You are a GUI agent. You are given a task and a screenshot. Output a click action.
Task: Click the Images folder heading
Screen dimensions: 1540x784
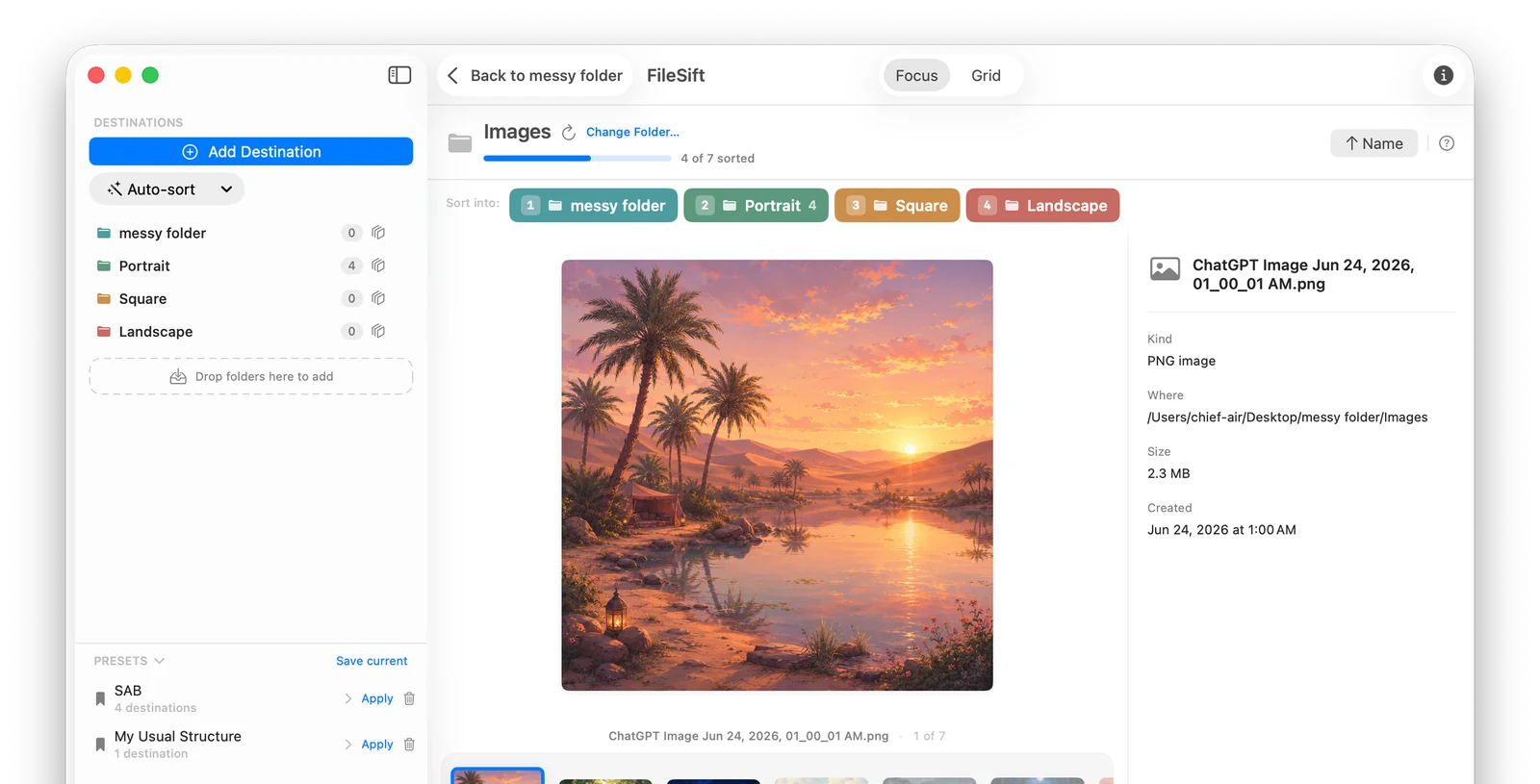[x=517, y=132]
